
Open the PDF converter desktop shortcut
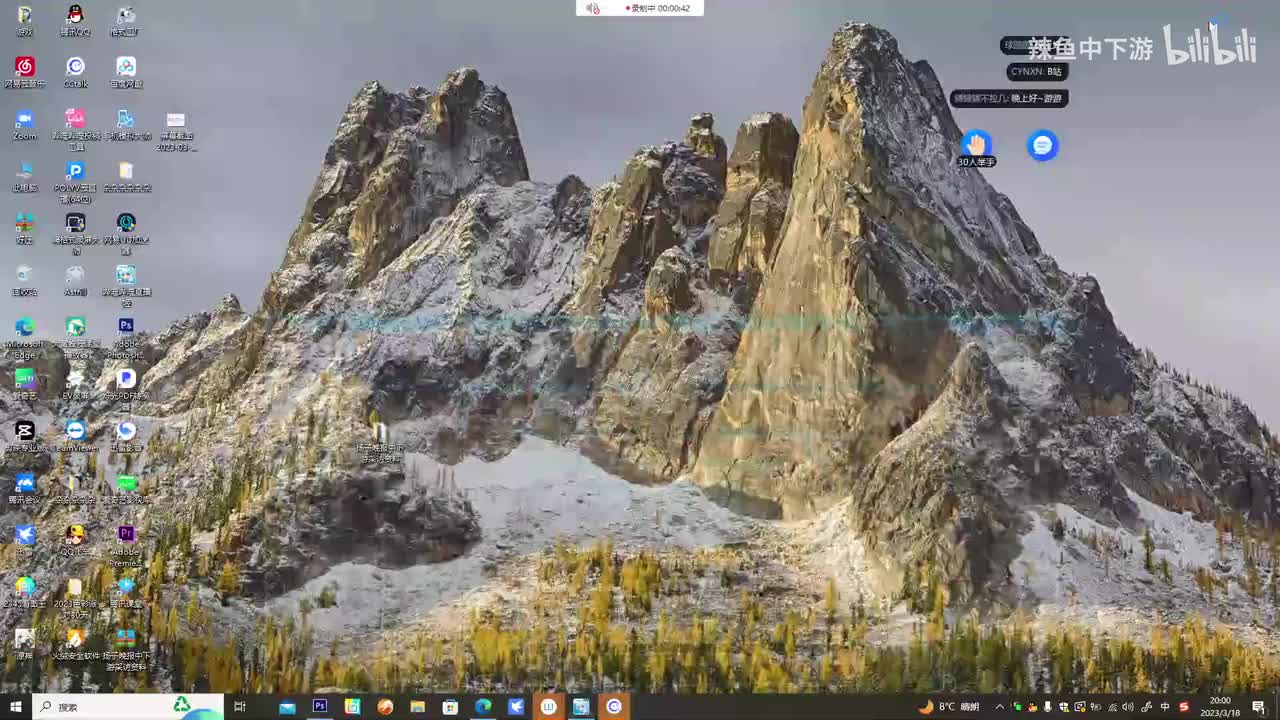[x=126, y=388]
